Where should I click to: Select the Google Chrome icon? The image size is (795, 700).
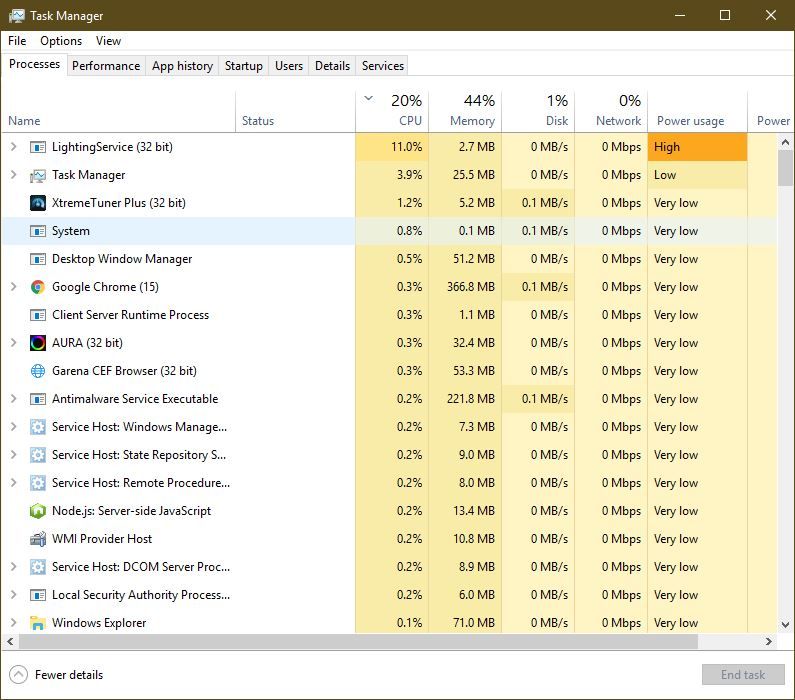coord(38,287)
